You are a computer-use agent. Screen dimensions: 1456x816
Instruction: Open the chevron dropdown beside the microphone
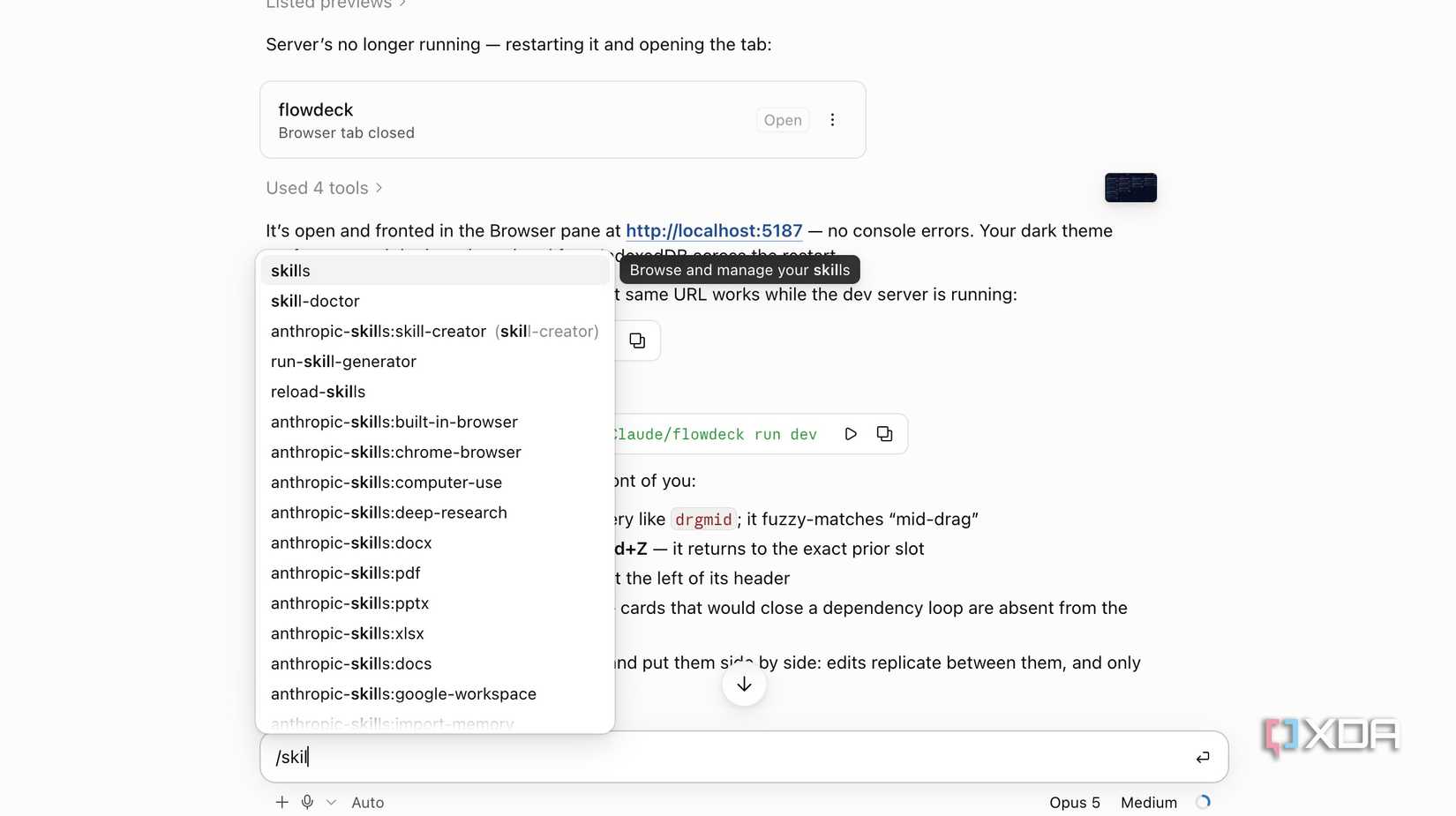click(331, 802)
